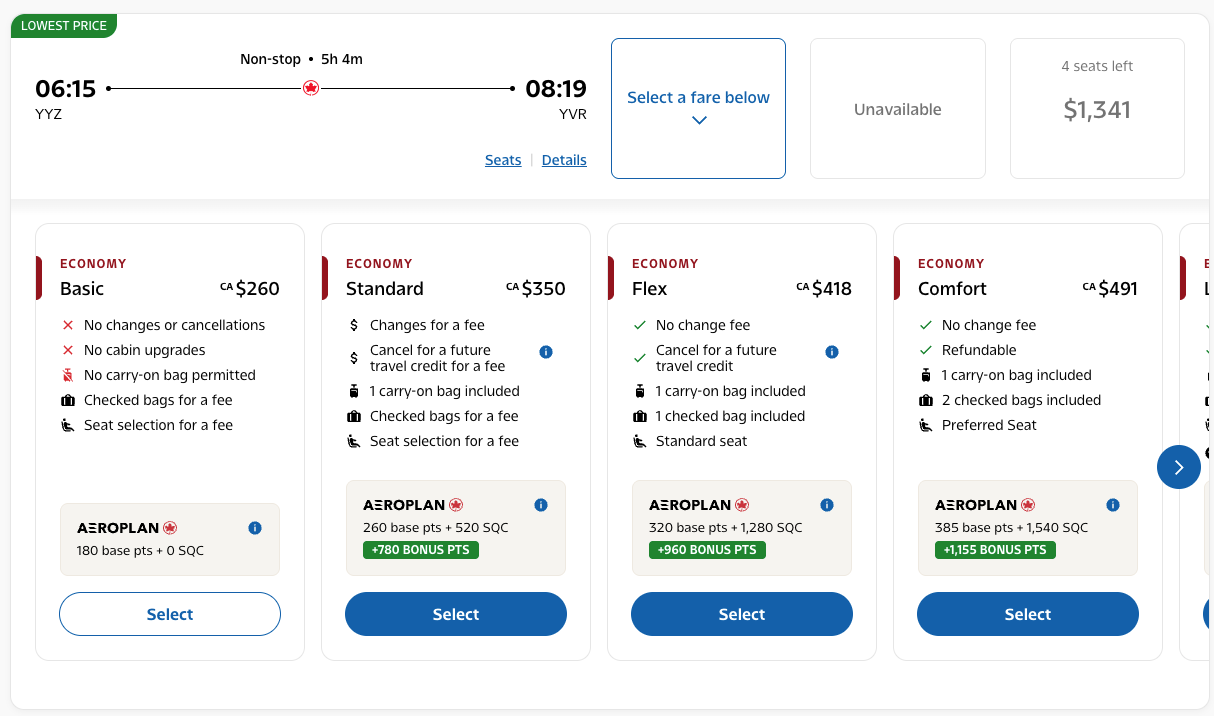The image size is (1214, 716).
Task: Click info icon in Standard Aeroplan box
Action: [x=541, y=505]
